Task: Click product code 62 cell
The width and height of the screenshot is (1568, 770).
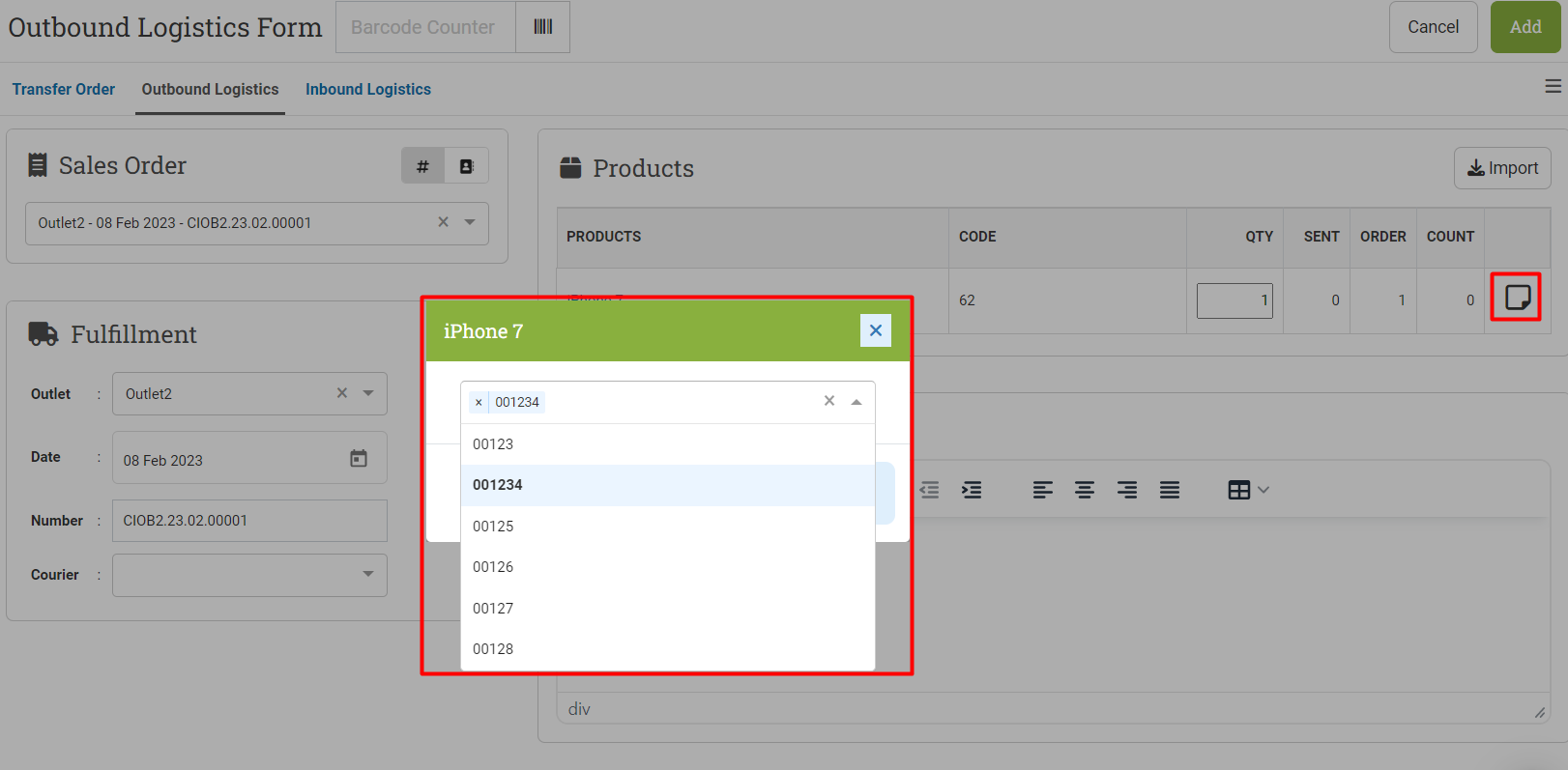Action: tap(1067, 300)
